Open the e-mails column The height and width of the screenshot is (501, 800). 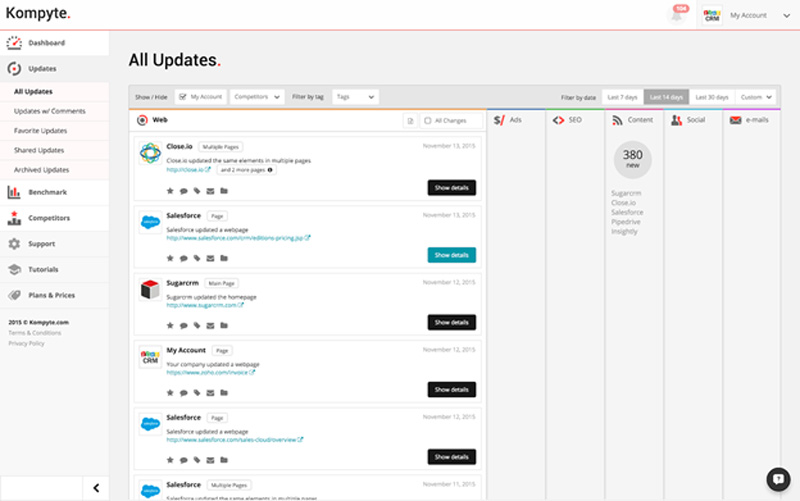pyautogui.click(x=752, y=120)
